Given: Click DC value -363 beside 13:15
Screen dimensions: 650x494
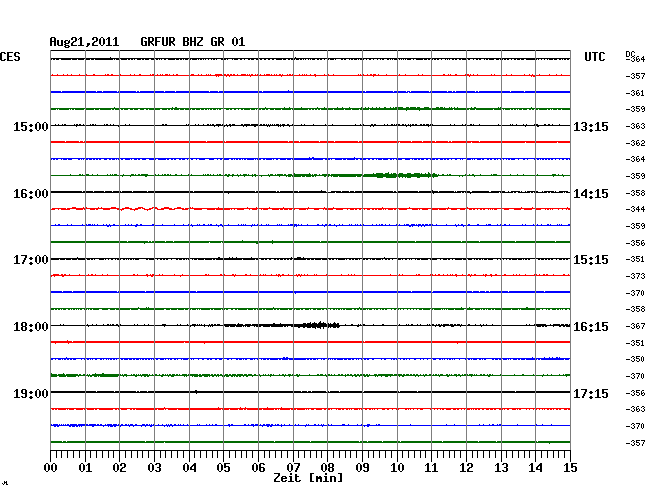Looking at the screenshot, I should click(x=635, y=126).
